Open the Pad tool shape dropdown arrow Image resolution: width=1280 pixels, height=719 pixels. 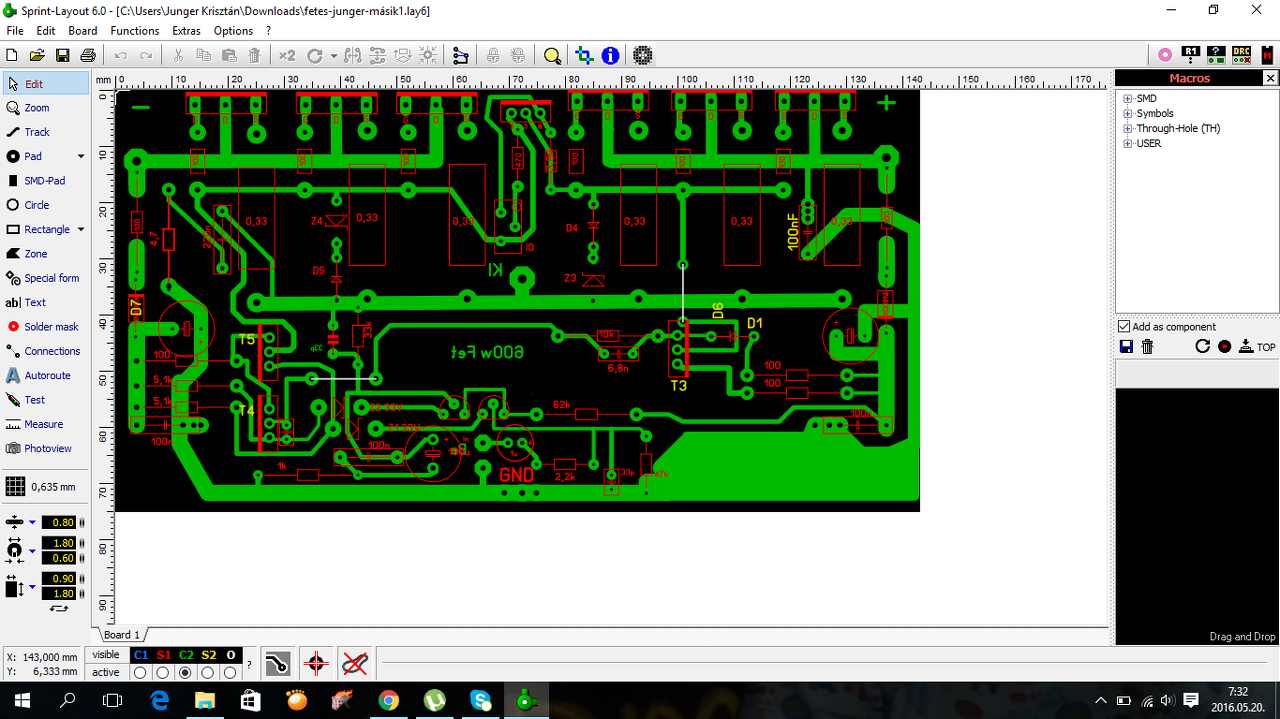(81, 157)
